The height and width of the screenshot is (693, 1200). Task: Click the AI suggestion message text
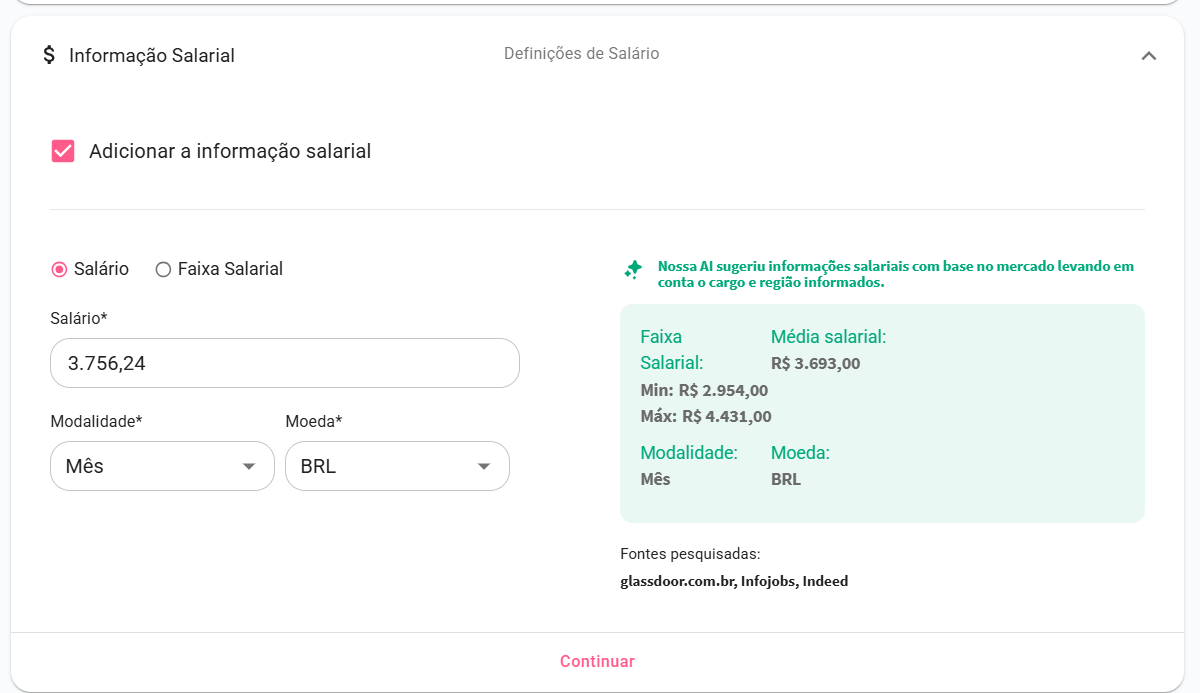(x=895, y=274)
